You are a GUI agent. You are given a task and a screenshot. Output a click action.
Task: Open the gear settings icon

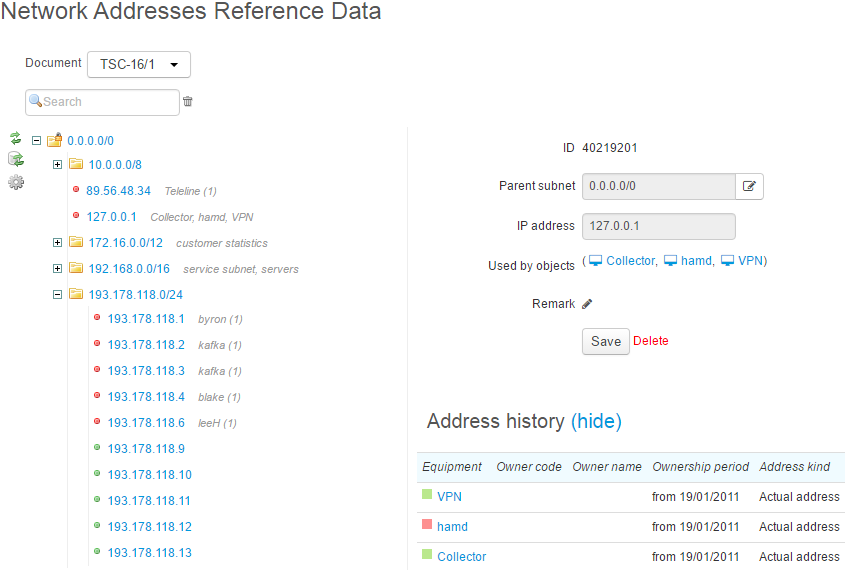[x=16, y=182]
